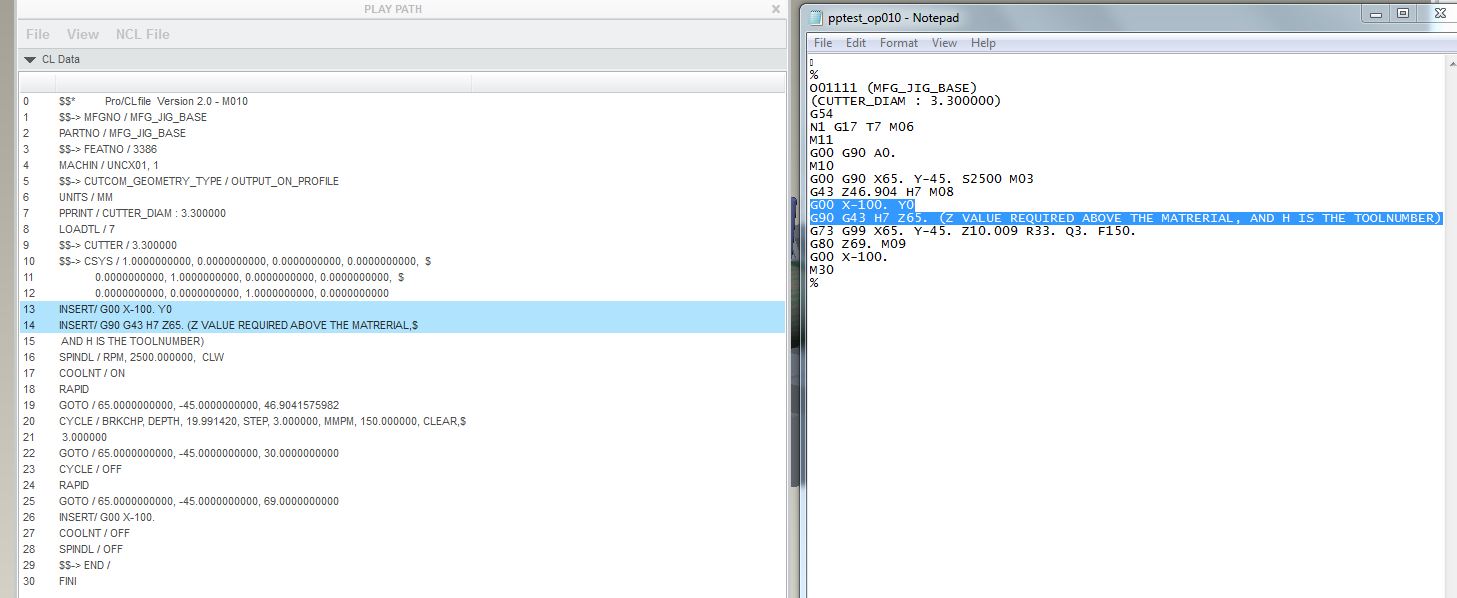Open File menu in Play Path window
The width and height of the screenshot is (1457, 598).
[x=38, y=34]
